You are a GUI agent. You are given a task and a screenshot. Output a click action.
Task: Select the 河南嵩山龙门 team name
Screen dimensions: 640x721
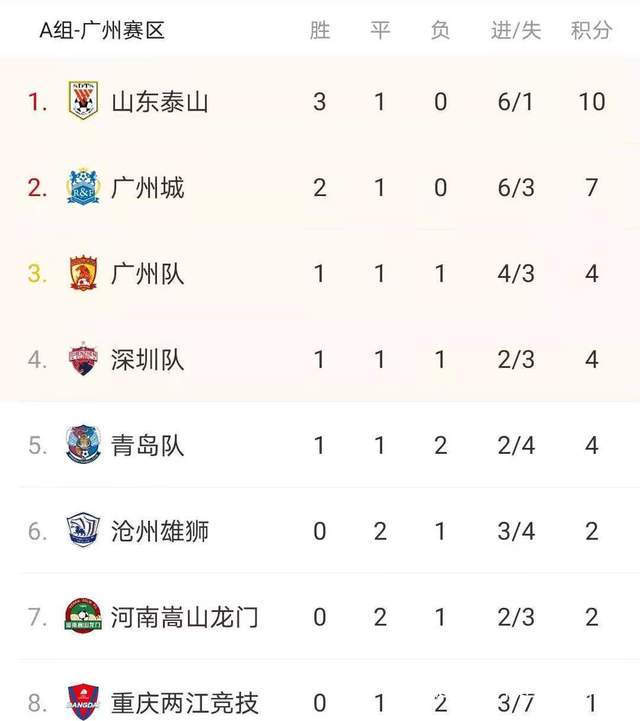click(x=184, y=617)
